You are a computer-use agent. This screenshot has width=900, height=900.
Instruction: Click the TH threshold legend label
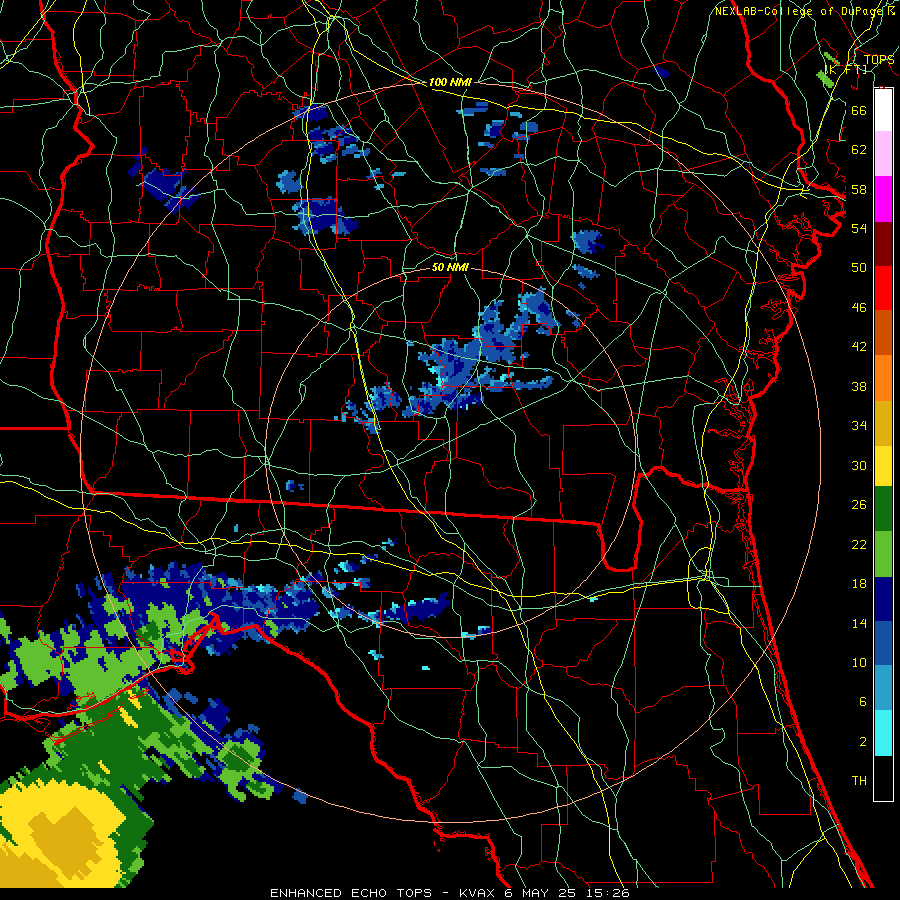[859, 781]
